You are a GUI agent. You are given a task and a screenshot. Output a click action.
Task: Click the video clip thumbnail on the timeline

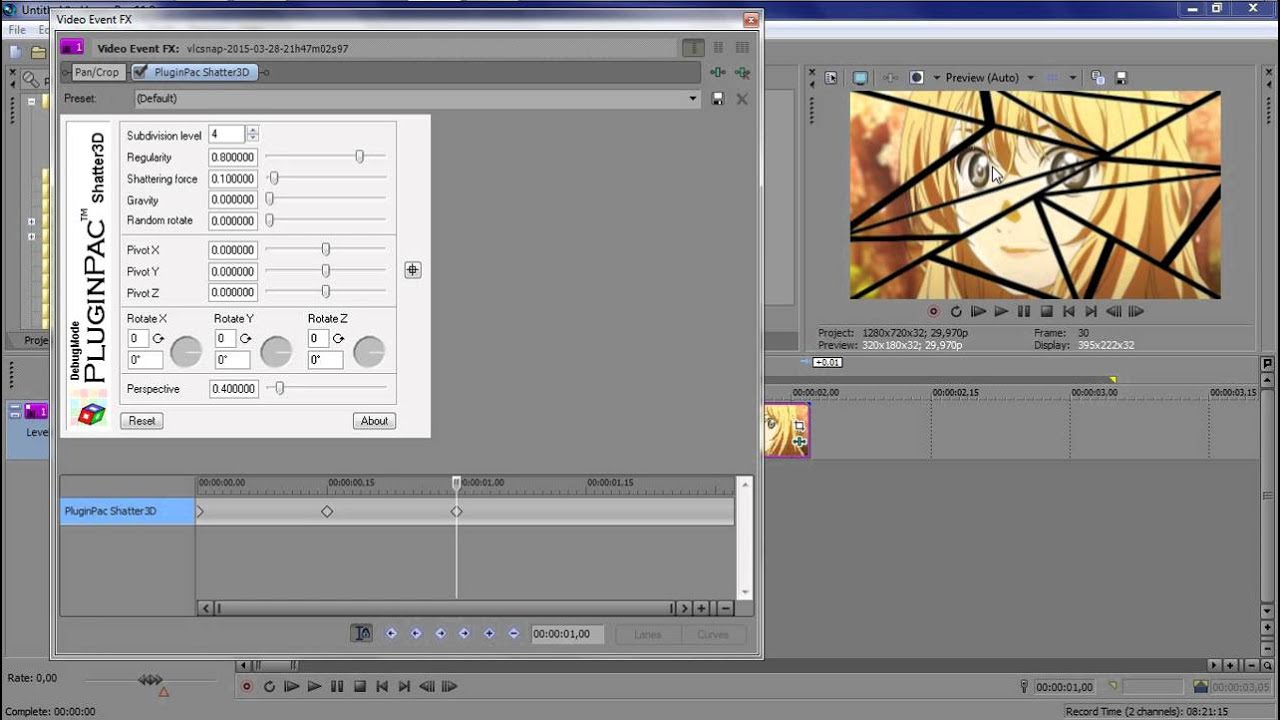coord(786,430)
